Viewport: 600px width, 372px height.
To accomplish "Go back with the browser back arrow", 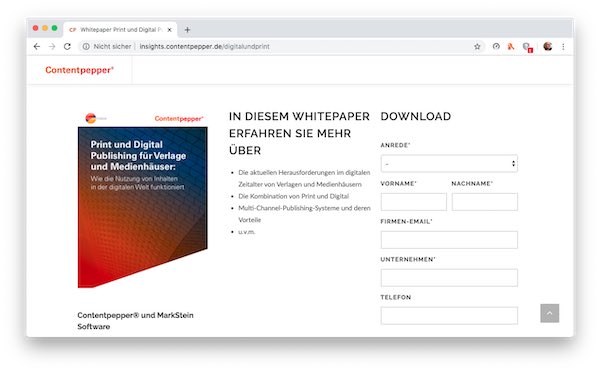I will click(37, 46).
